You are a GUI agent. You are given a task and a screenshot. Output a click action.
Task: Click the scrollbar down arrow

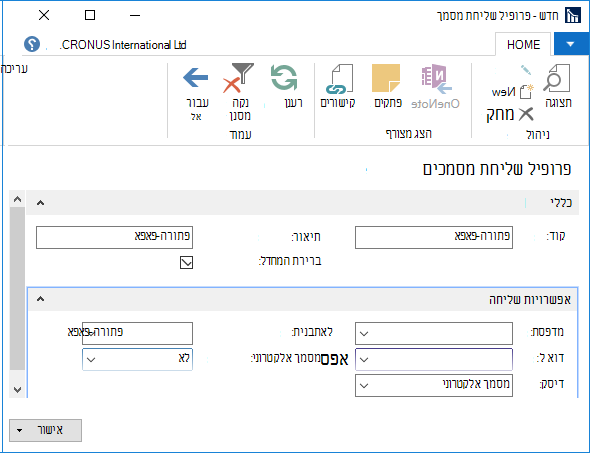17,390
